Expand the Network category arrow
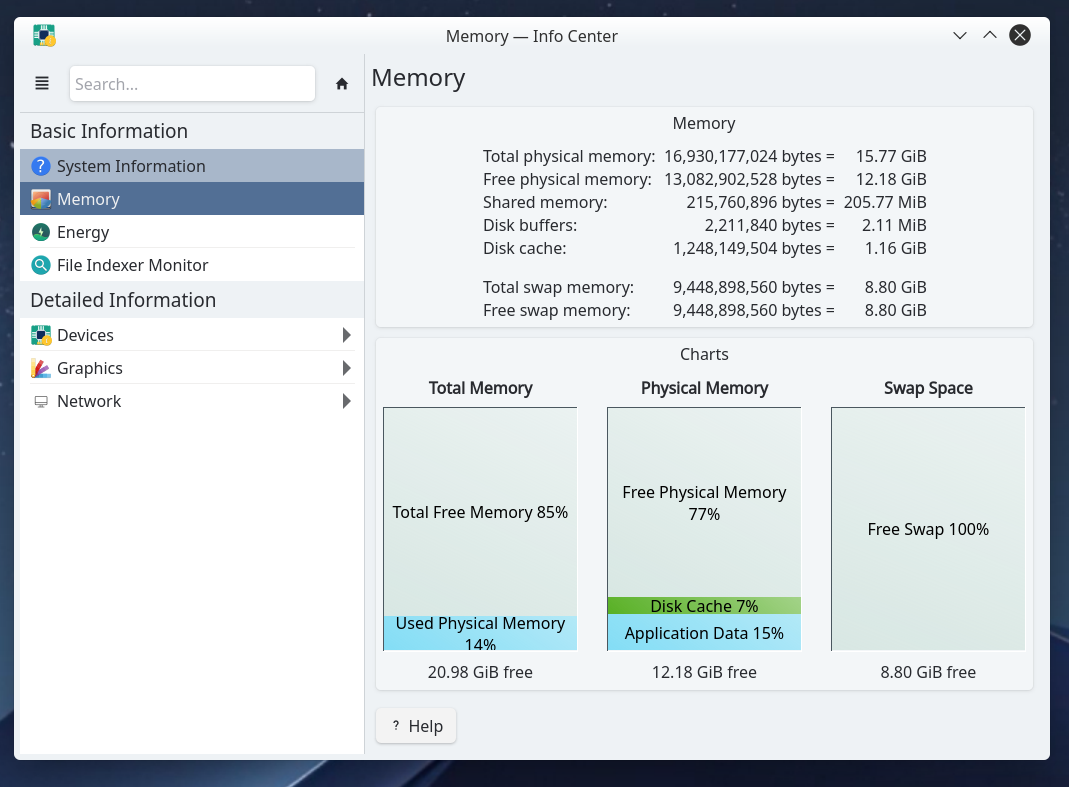Image resolution: width=1069 pixels, height=787 pixels. tap(346, 401)
